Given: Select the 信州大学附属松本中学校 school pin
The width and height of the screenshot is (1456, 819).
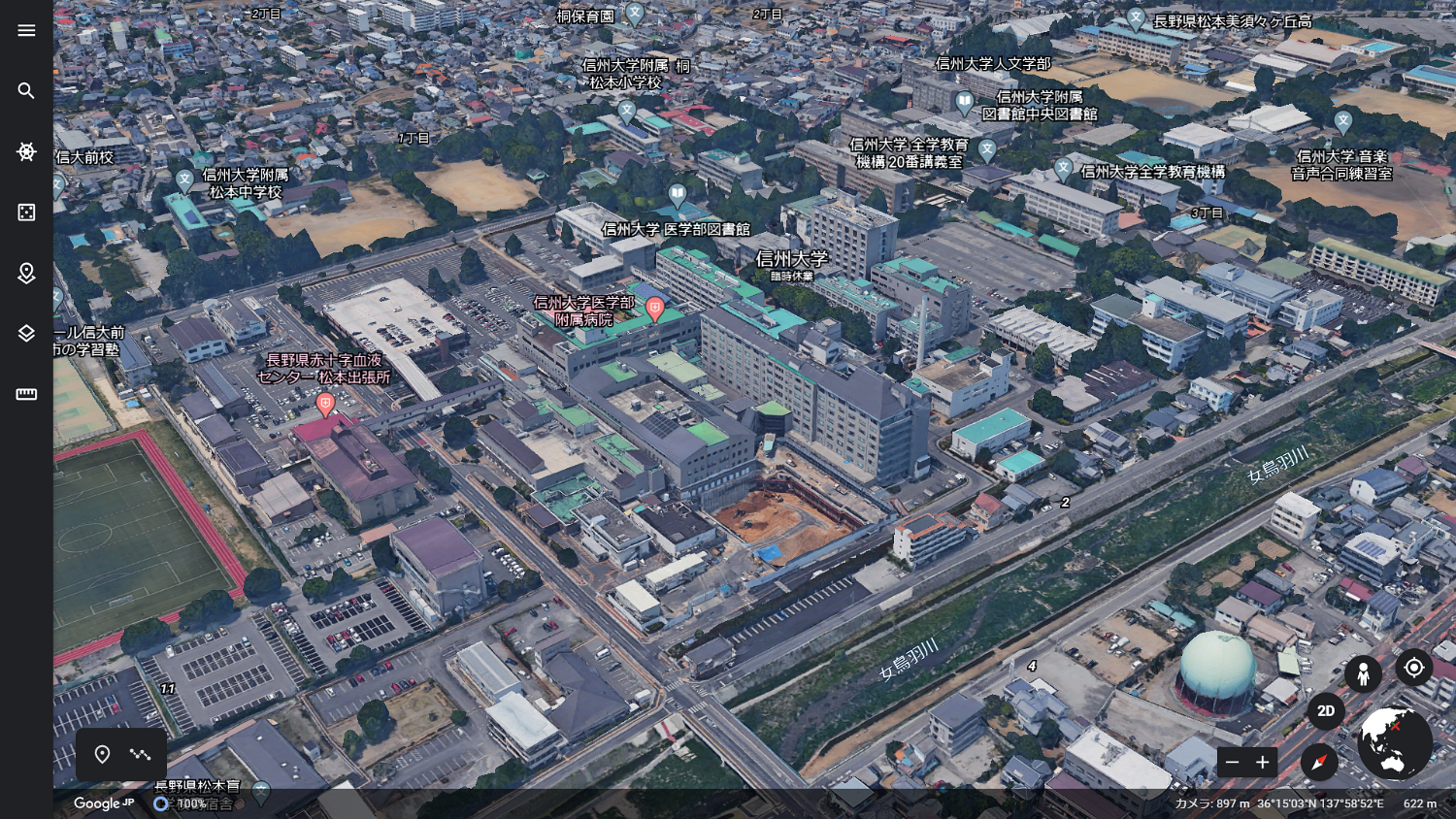Looking at the screenshot, I should (x=184, y=180).
